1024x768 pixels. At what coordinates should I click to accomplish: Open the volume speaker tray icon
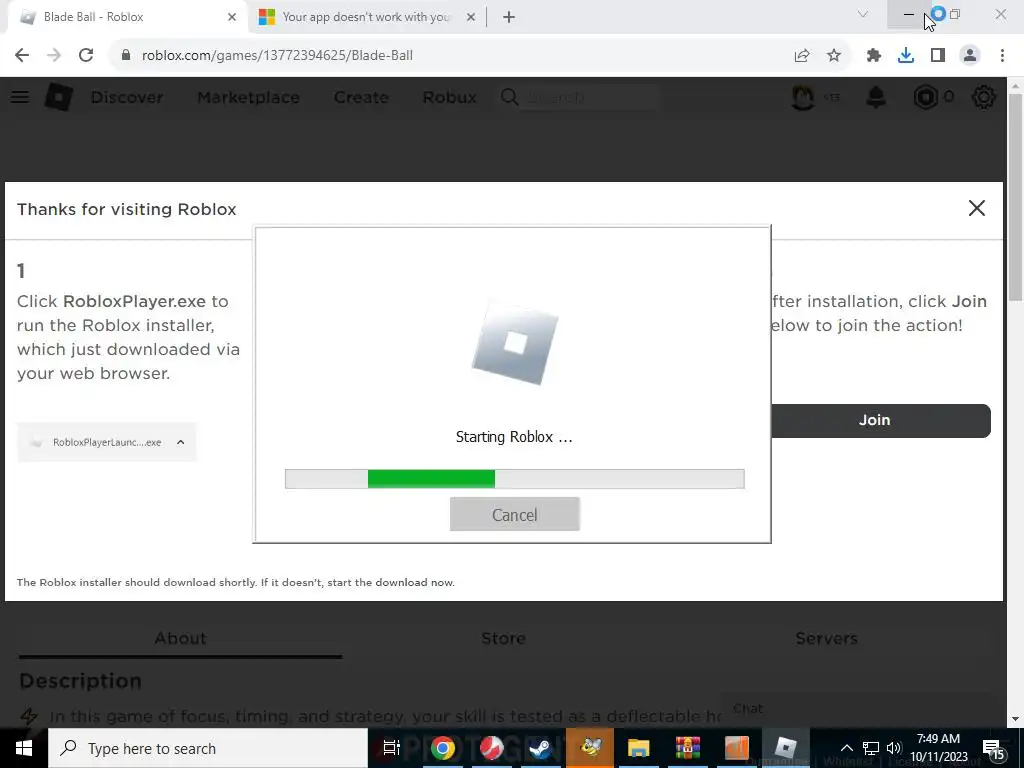coord(894,748)
